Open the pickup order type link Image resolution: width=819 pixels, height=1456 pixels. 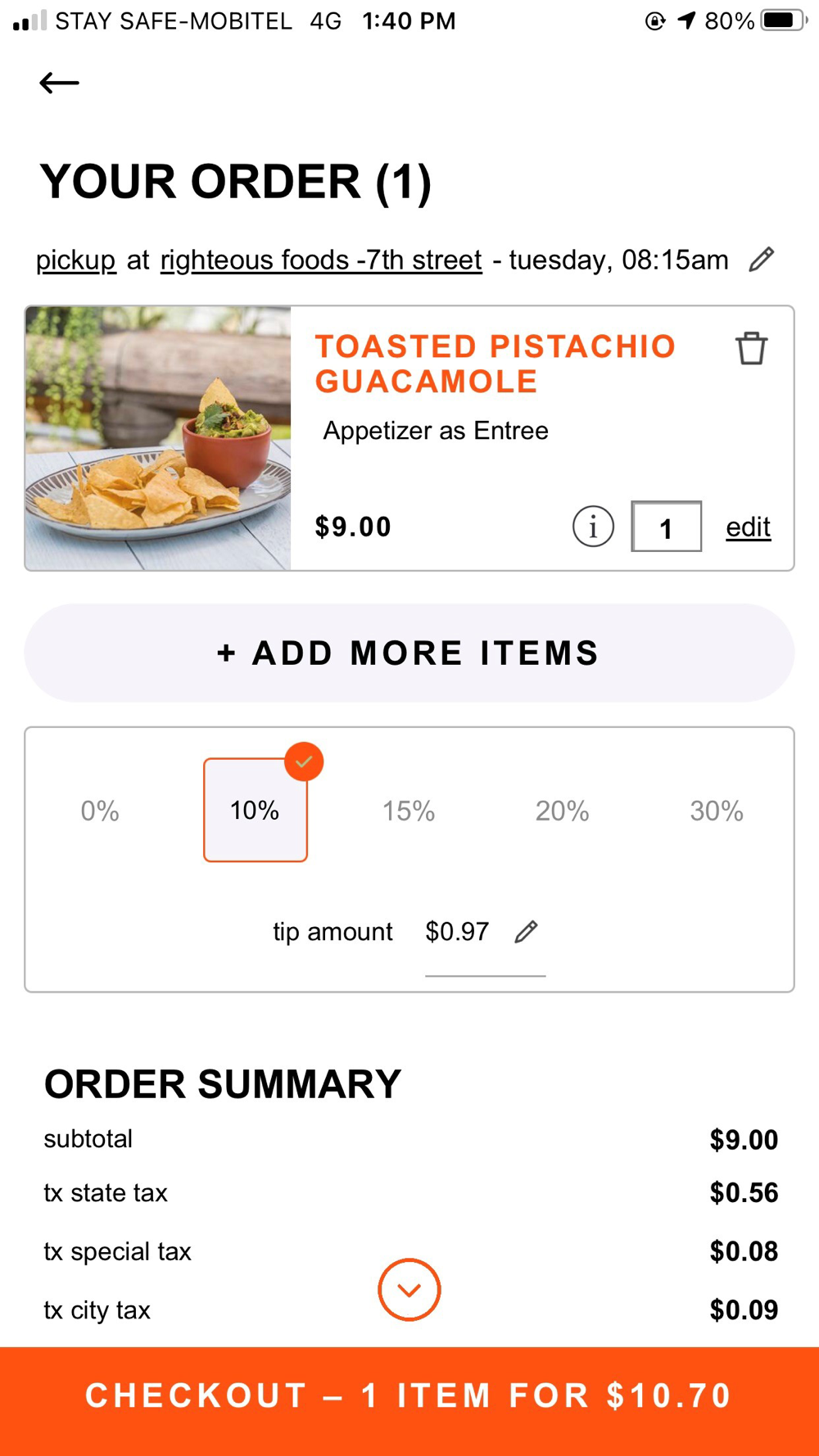(76, 260)
